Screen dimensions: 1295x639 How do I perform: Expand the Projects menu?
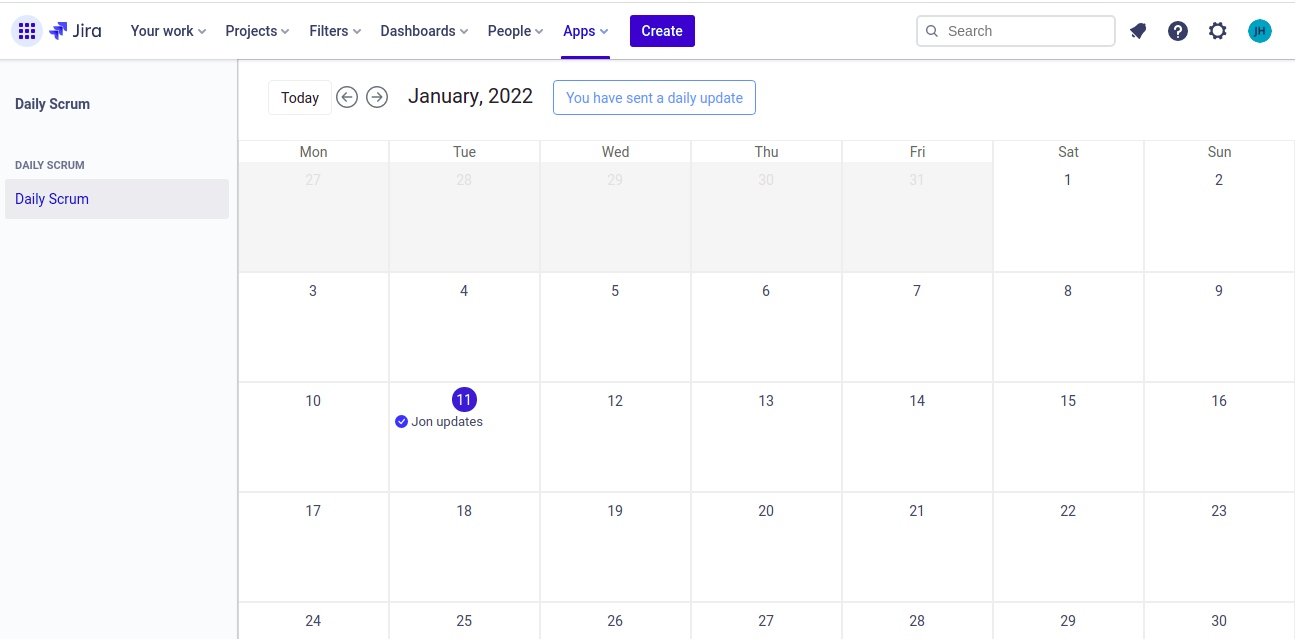pos(257,31)
